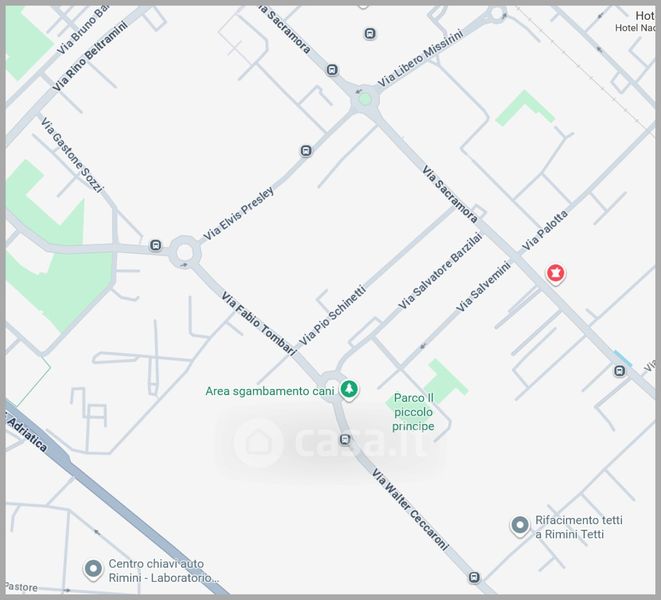Click the bus stop icon on upper Via Sacramora
Screen dimensions: 661x600
332,70
